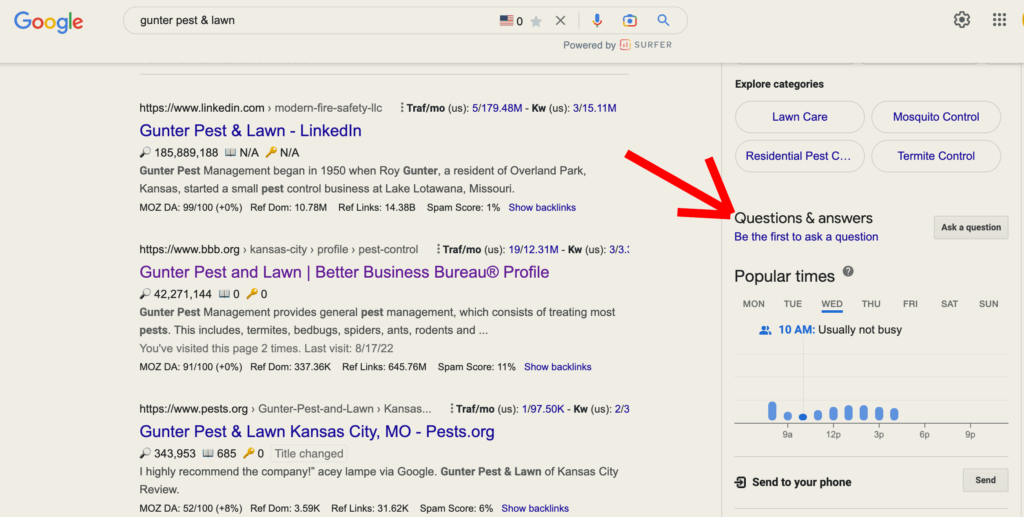Image resolution: width=1024 pixels, height=517 pixels.
Task: Switch popular times to MON
Action: [754, 304]
